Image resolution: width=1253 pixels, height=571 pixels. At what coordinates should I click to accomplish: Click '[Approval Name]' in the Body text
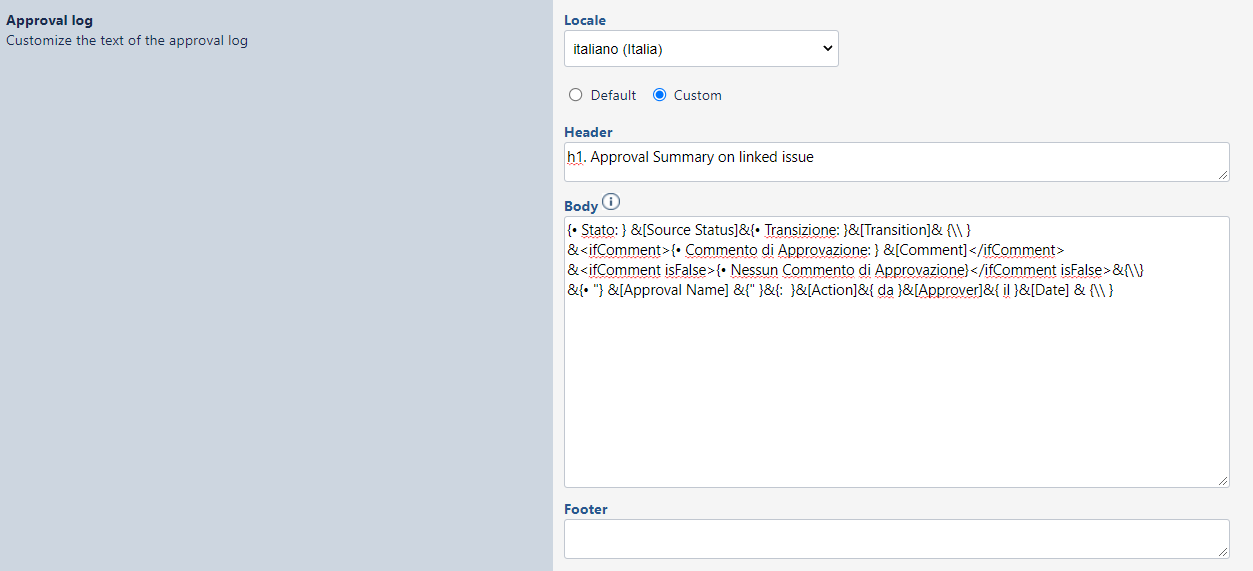[x=668, y=290]
